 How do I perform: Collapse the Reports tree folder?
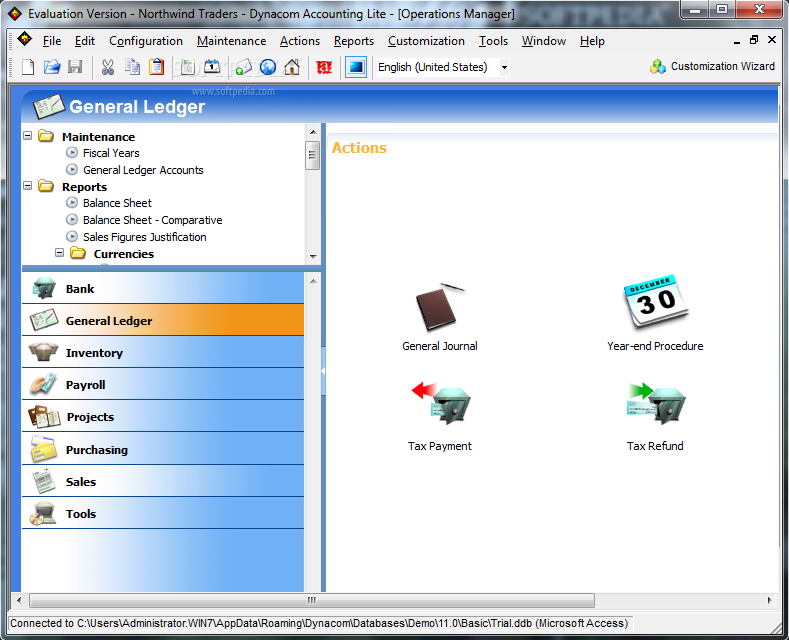(28, 186)
